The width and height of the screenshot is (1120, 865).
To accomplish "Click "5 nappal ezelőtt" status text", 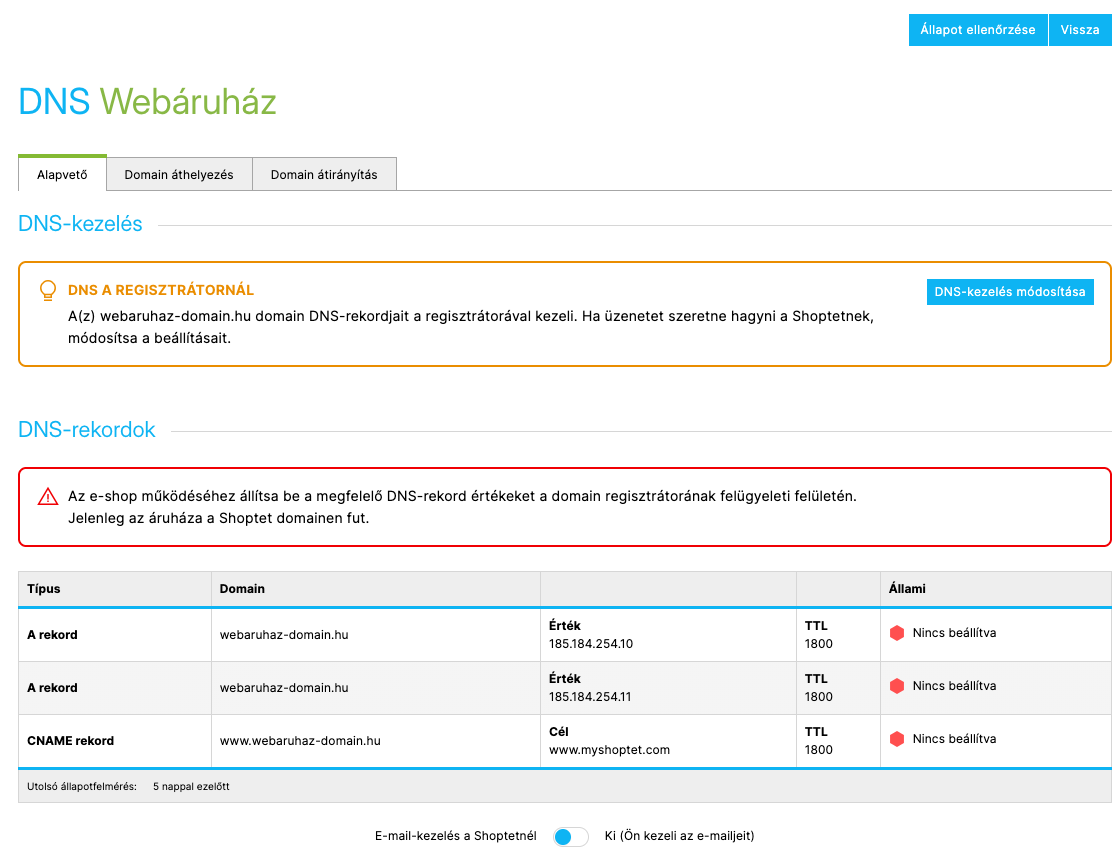I will click(x=191, y=786).
